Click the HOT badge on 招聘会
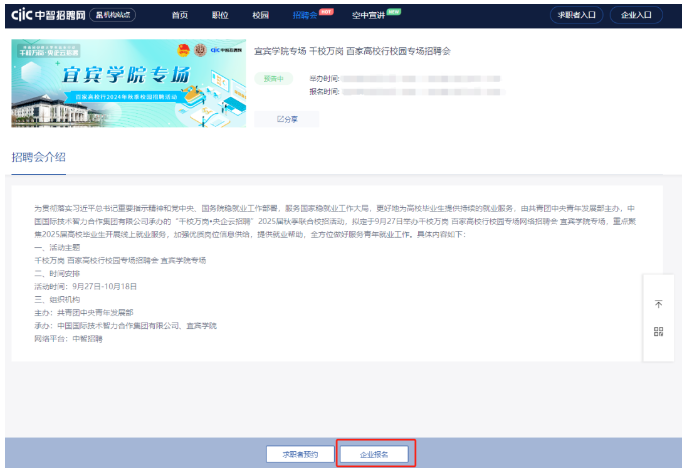 (326, 11)
